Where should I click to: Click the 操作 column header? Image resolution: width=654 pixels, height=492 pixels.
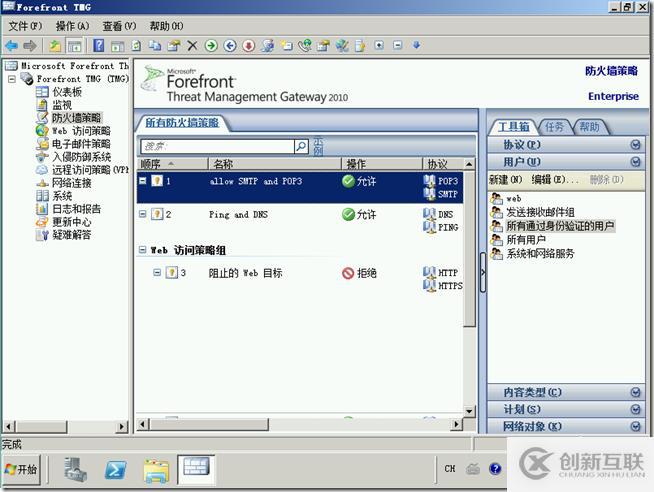point(382,164)
